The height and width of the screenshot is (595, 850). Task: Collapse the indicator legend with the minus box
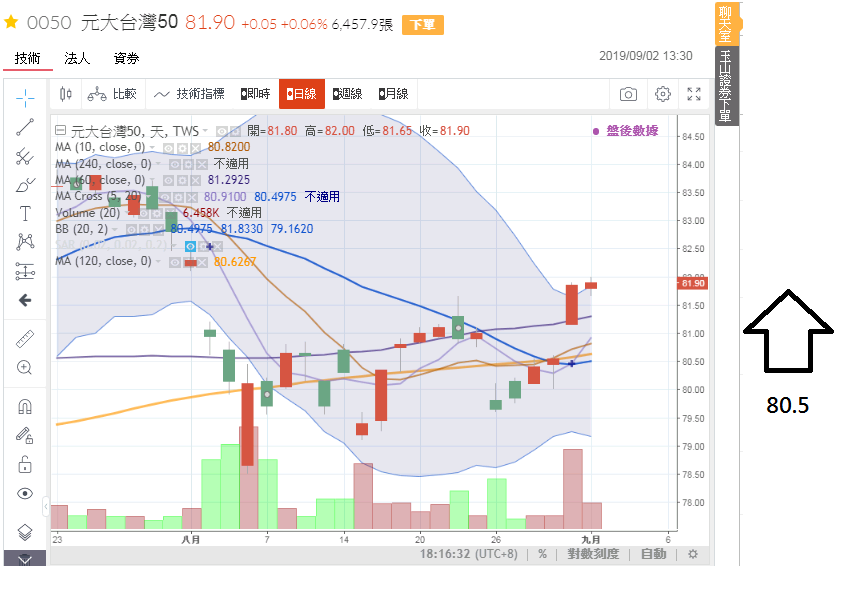(x=61, y=130)
